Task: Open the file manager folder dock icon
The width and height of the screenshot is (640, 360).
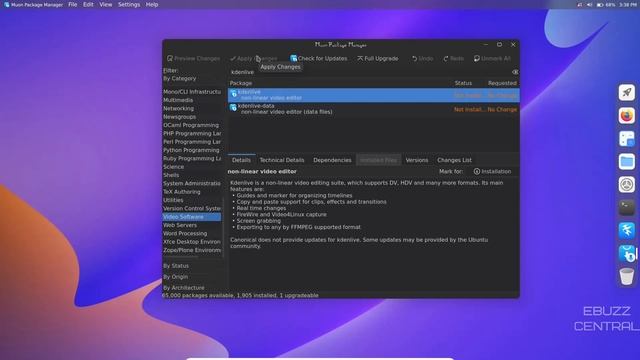Action: pyautogui.click(x=627, y=162)
